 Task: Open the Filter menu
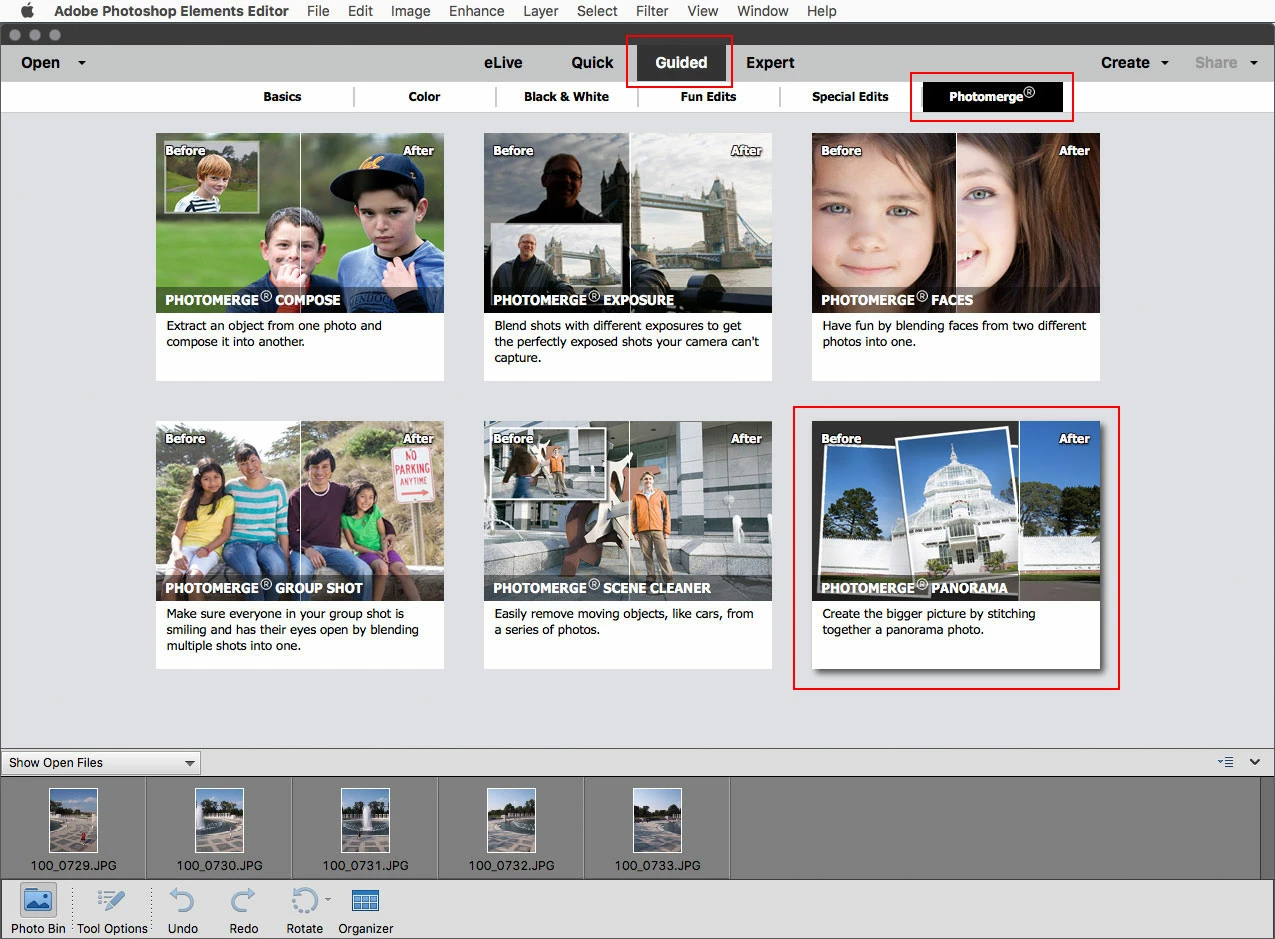pos(652,11)
